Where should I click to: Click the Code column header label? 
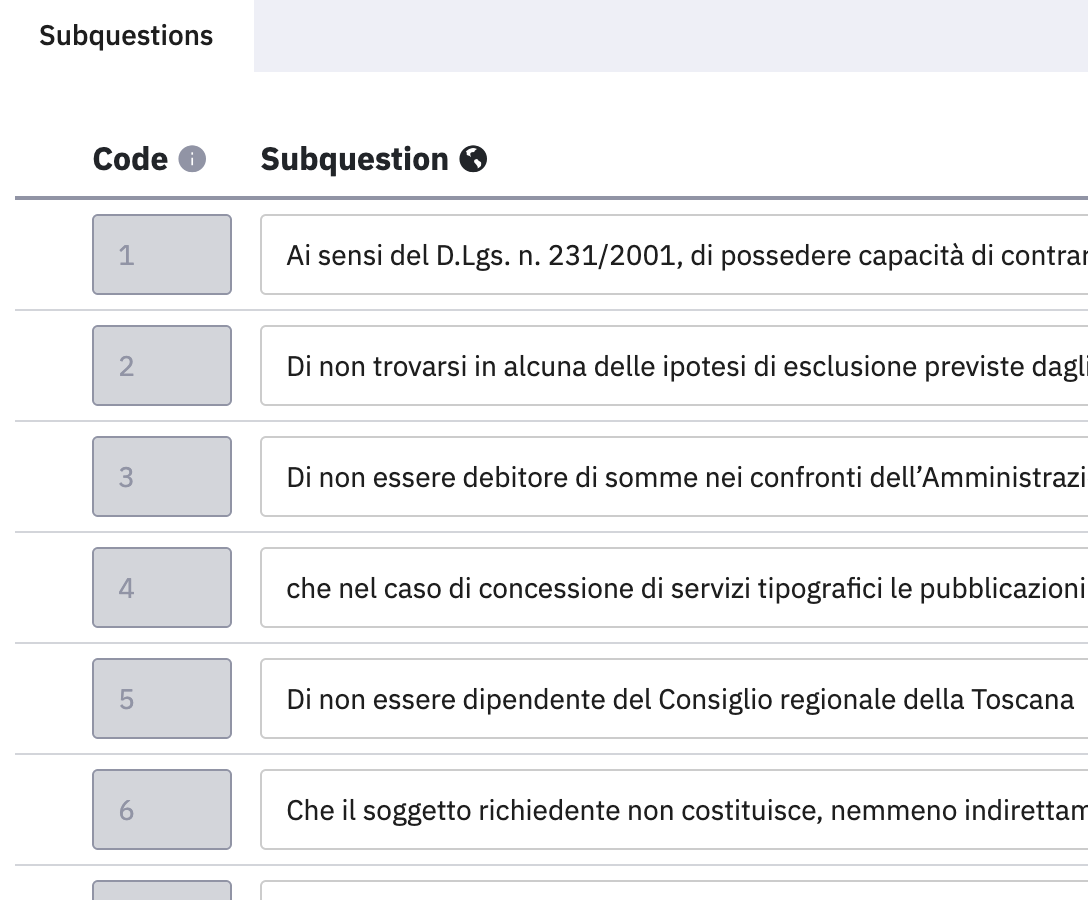click(130, 159)
